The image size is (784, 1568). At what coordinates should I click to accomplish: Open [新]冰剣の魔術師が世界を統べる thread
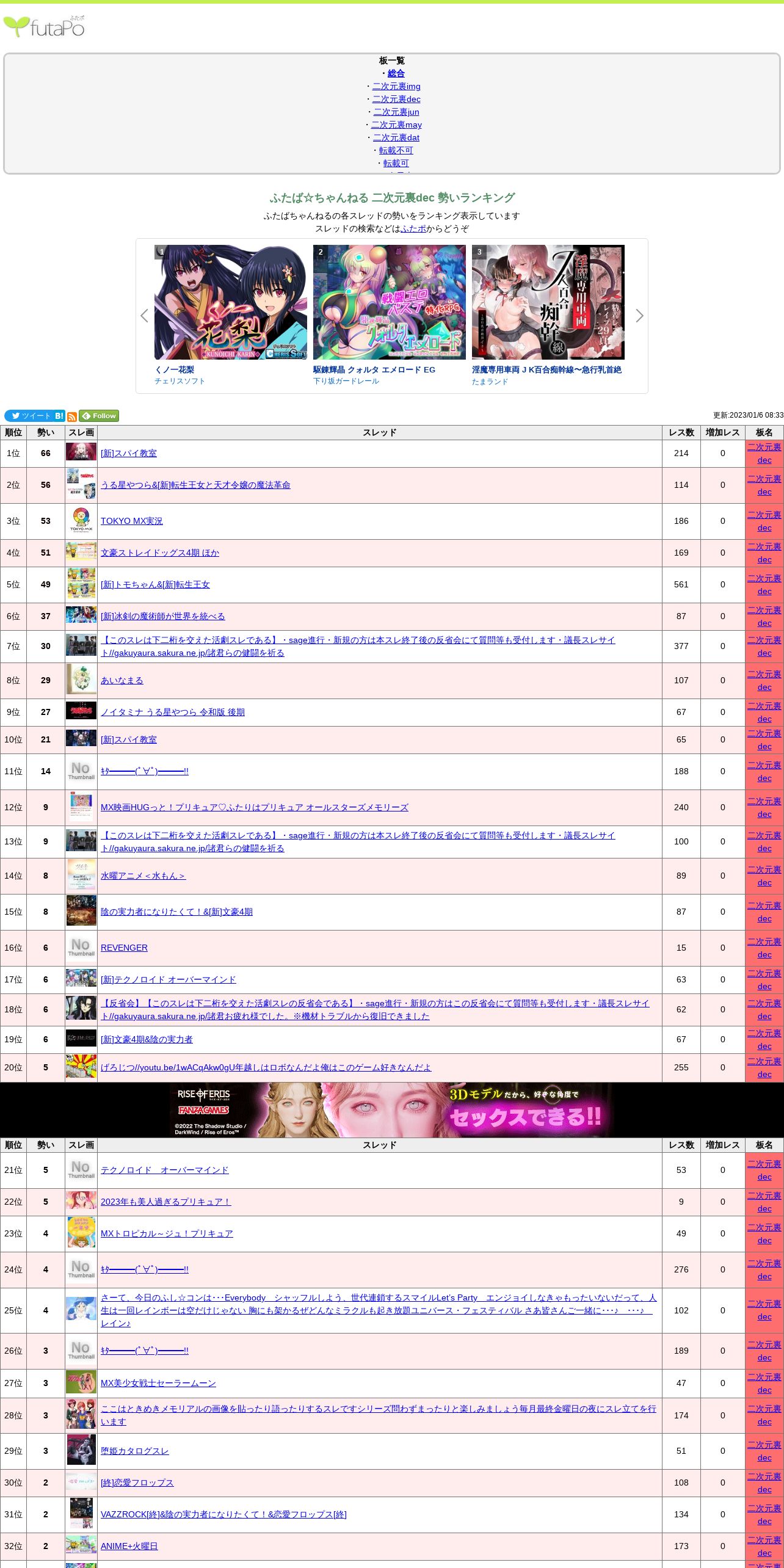(x=163, y=616)
